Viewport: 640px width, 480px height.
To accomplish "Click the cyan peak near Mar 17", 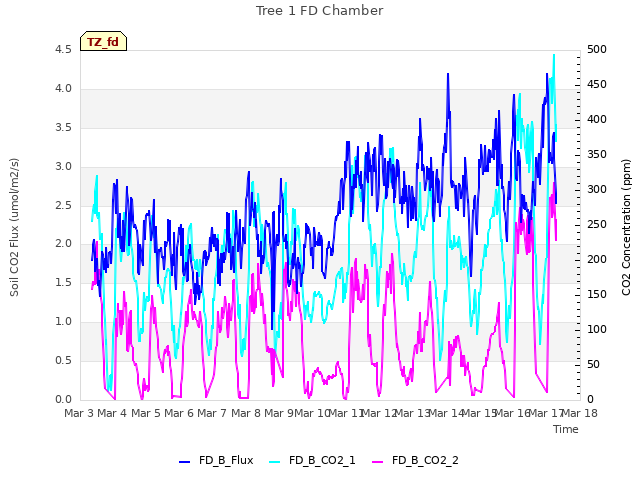I will (554, 55).
